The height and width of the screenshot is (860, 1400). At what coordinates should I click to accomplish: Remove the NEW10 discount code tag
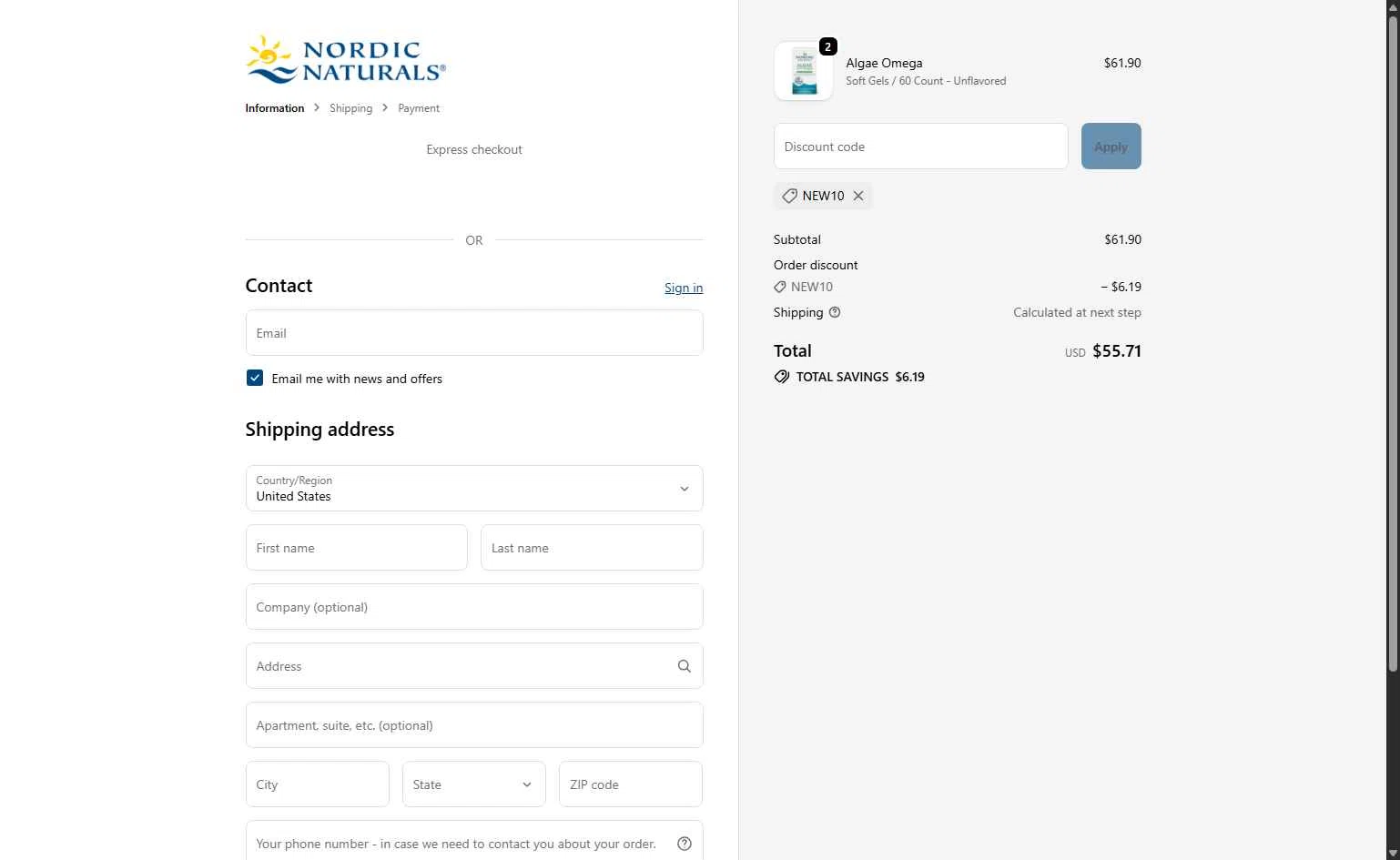(858, 196)
